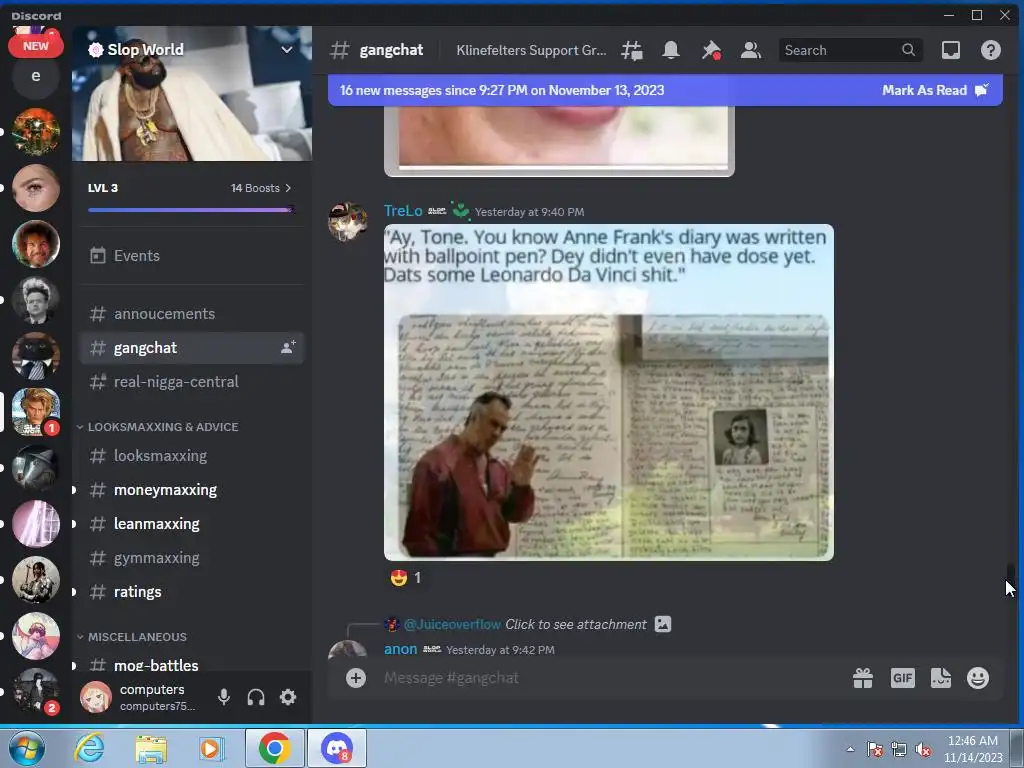Click the anon username

click(x=400, y=649)
